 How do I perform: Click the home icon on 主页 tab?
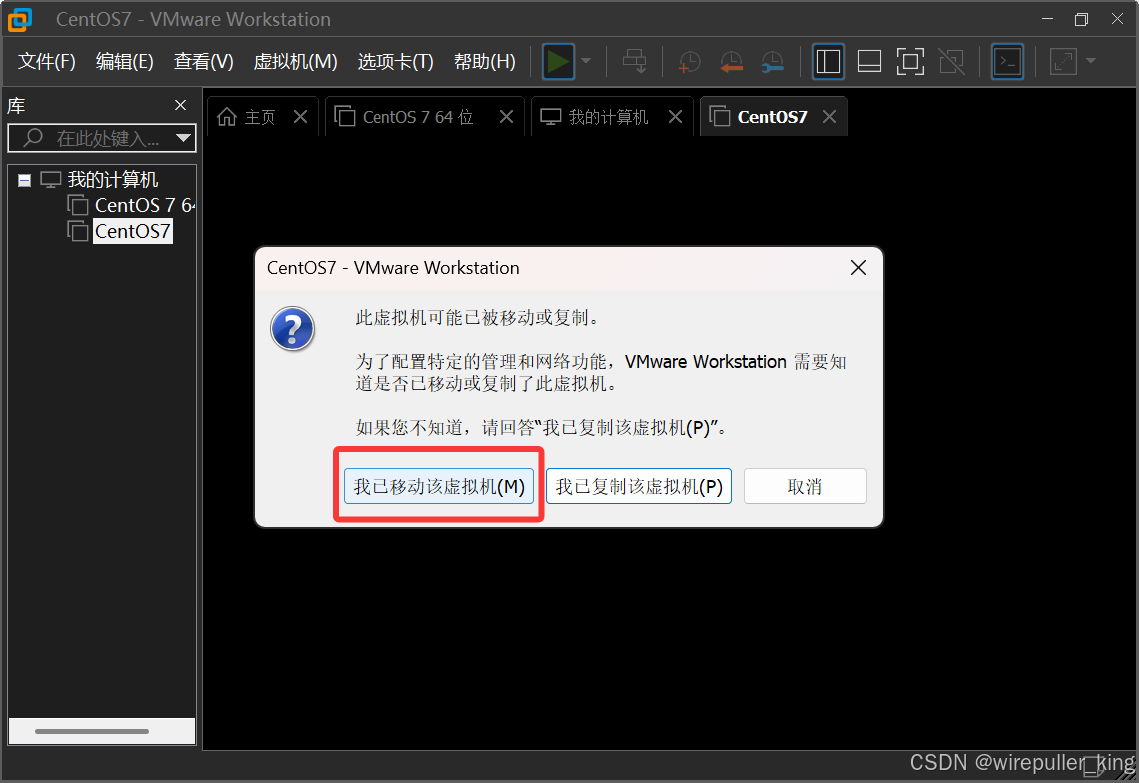[227, 117]
